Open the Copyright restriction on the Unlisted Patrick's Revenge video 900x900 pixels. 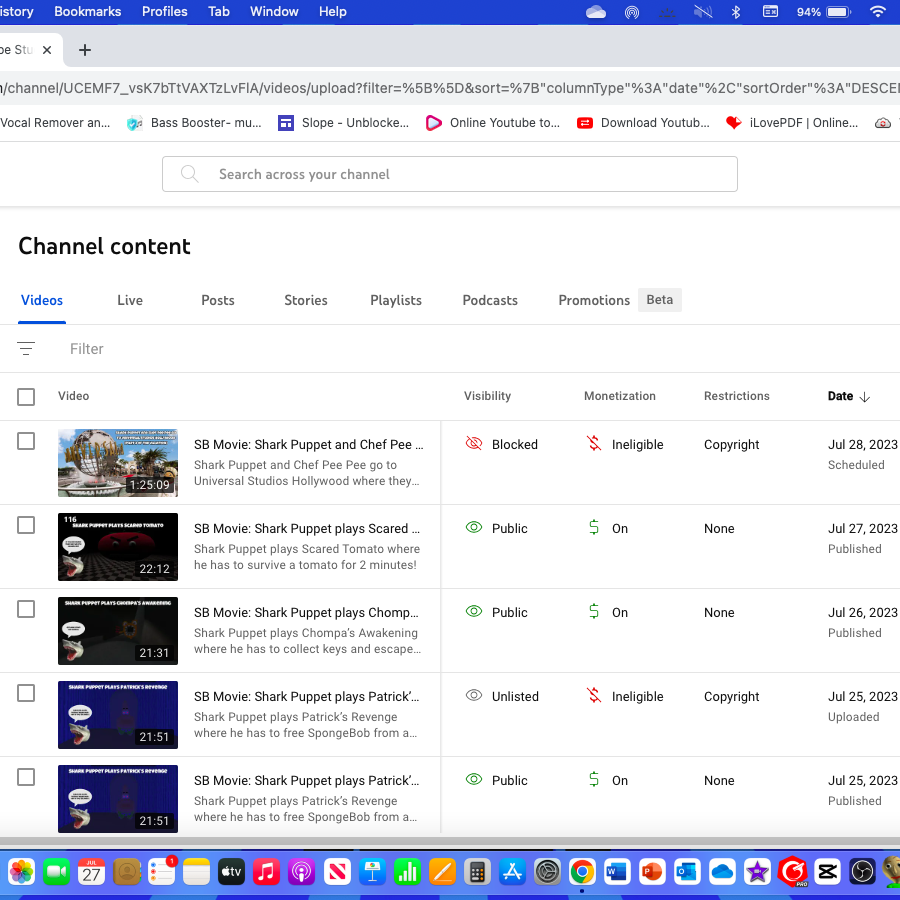[x=731, y=696]
